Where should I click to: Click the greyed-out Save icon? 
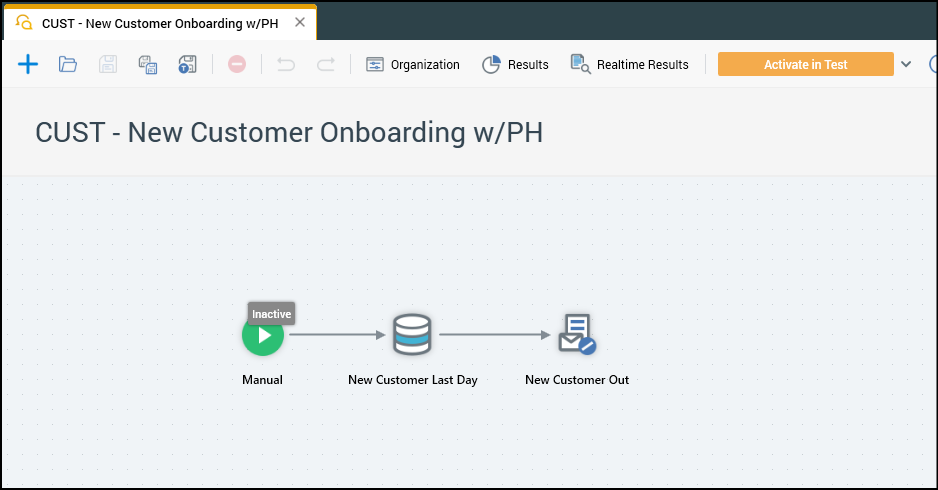108,65
